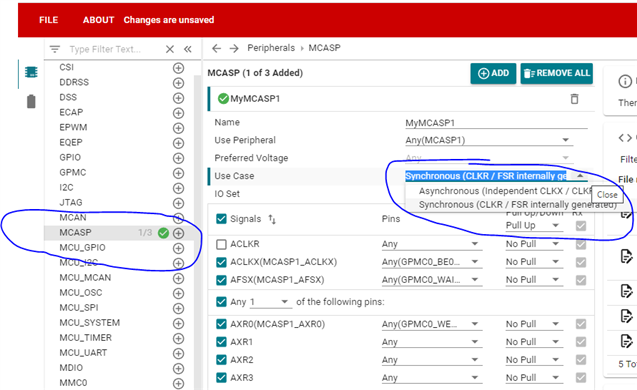Image resolution: width=637 pixels, height=390 pixels.
Task: Add an I2C instance
Action: pos(178,188)
